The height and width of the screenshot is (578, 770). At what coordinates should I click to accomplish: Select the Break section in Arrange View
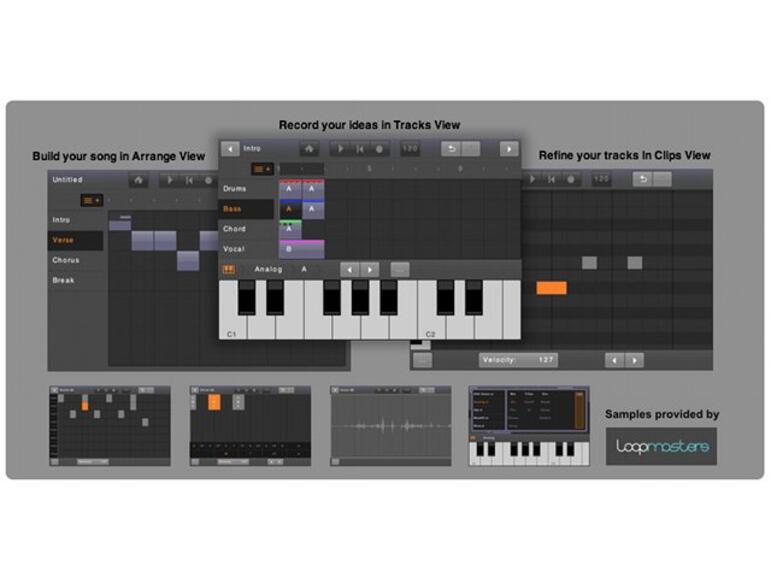pos(76,280)
